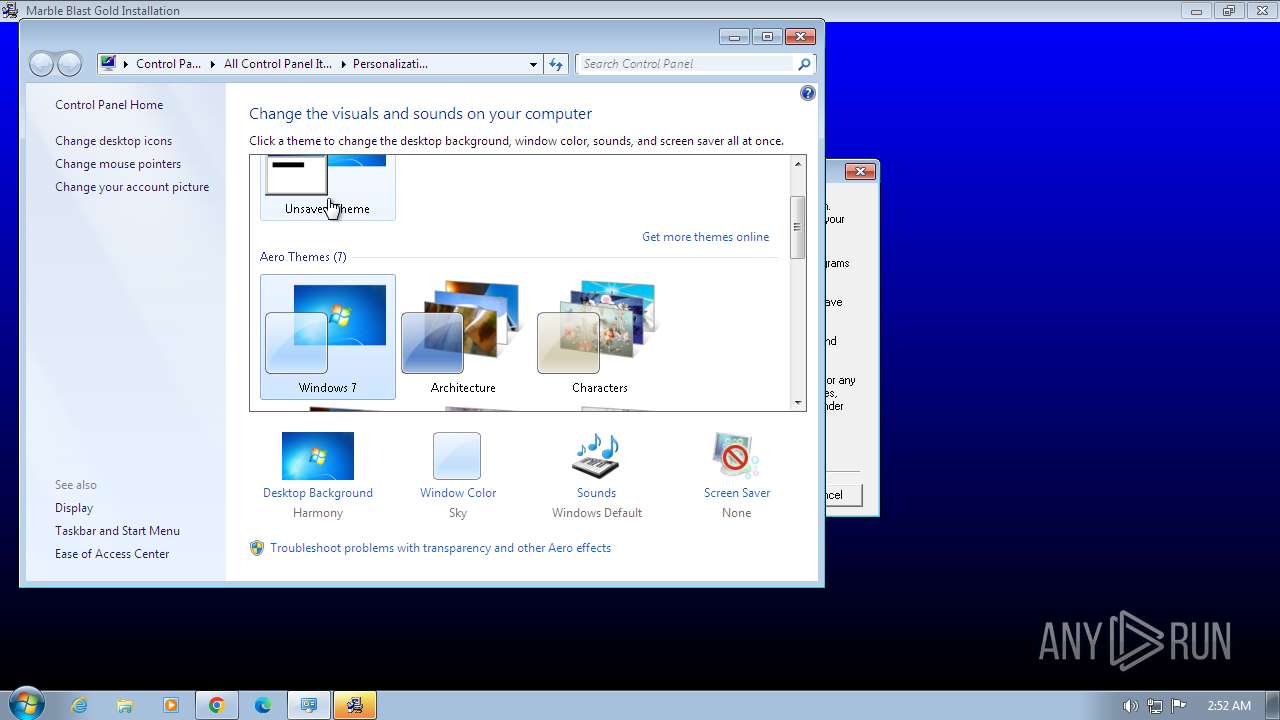Open Microsoft Edge from the taskbar

(263, 705)
